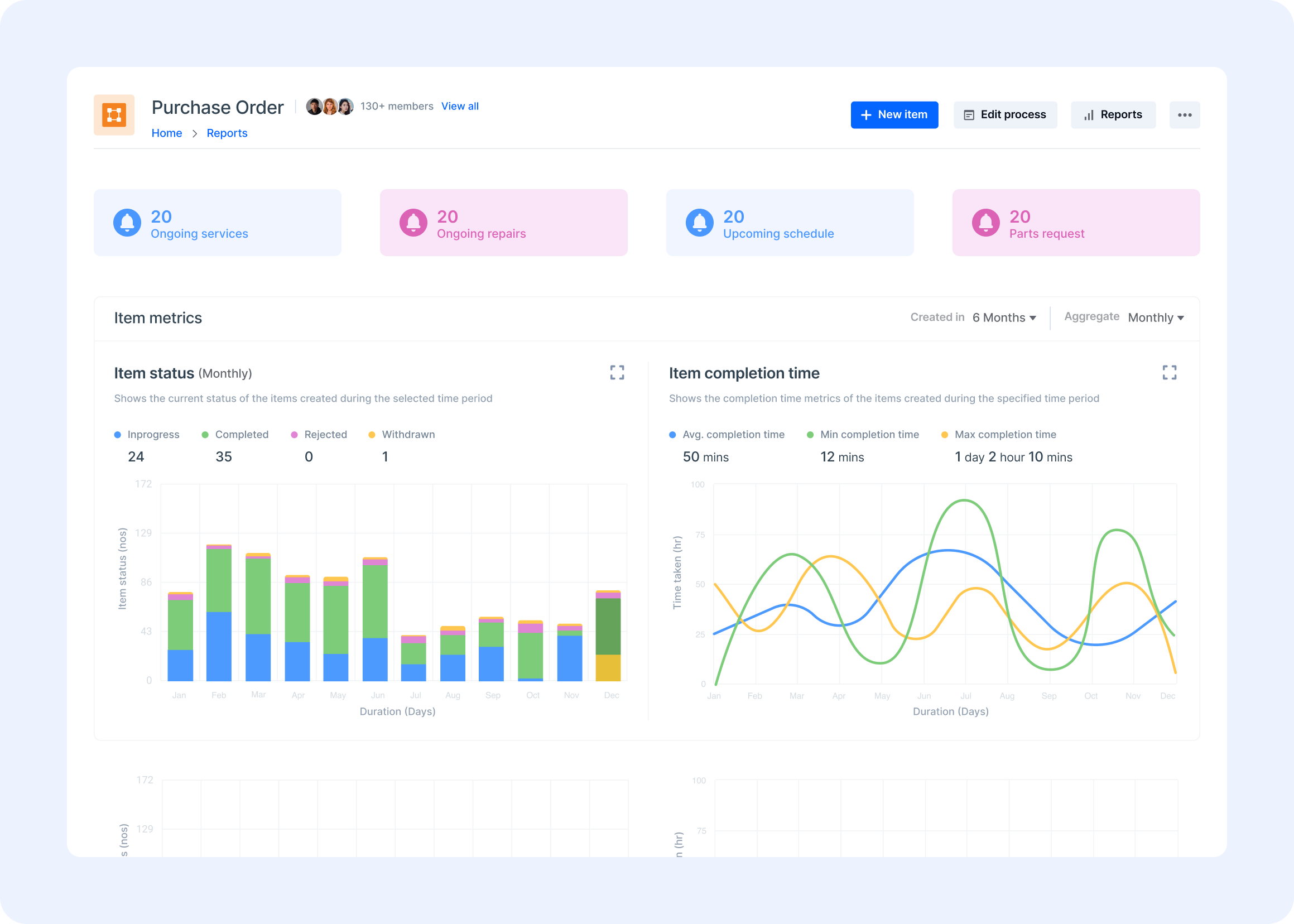Click the bar chart Reports button

click(x=1113, y=114)
